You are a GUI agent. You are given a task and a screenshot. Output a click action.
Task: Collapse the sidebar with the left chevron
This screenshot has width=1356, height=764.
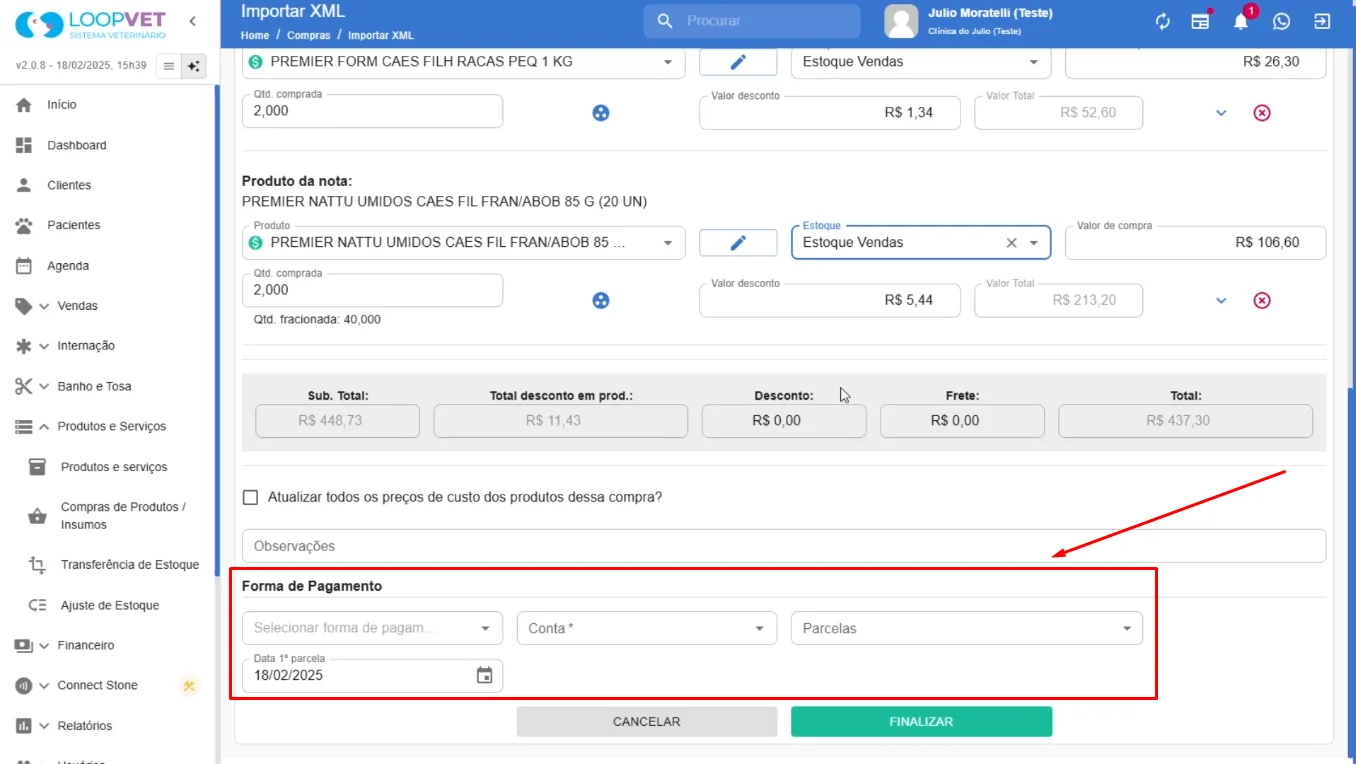pyautogui.click(x=192, y=21)
